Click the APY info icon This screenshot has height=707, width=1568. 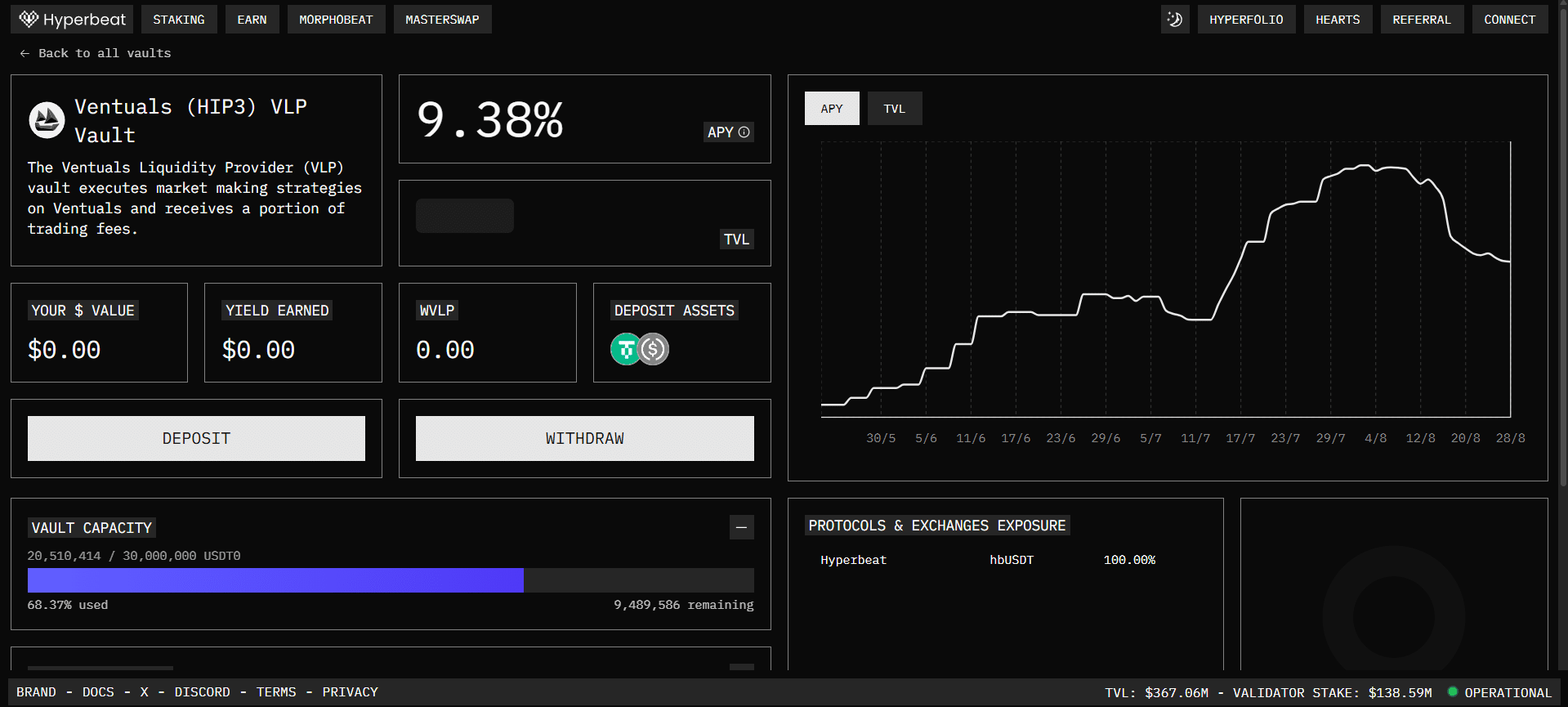tap(744, 132)
